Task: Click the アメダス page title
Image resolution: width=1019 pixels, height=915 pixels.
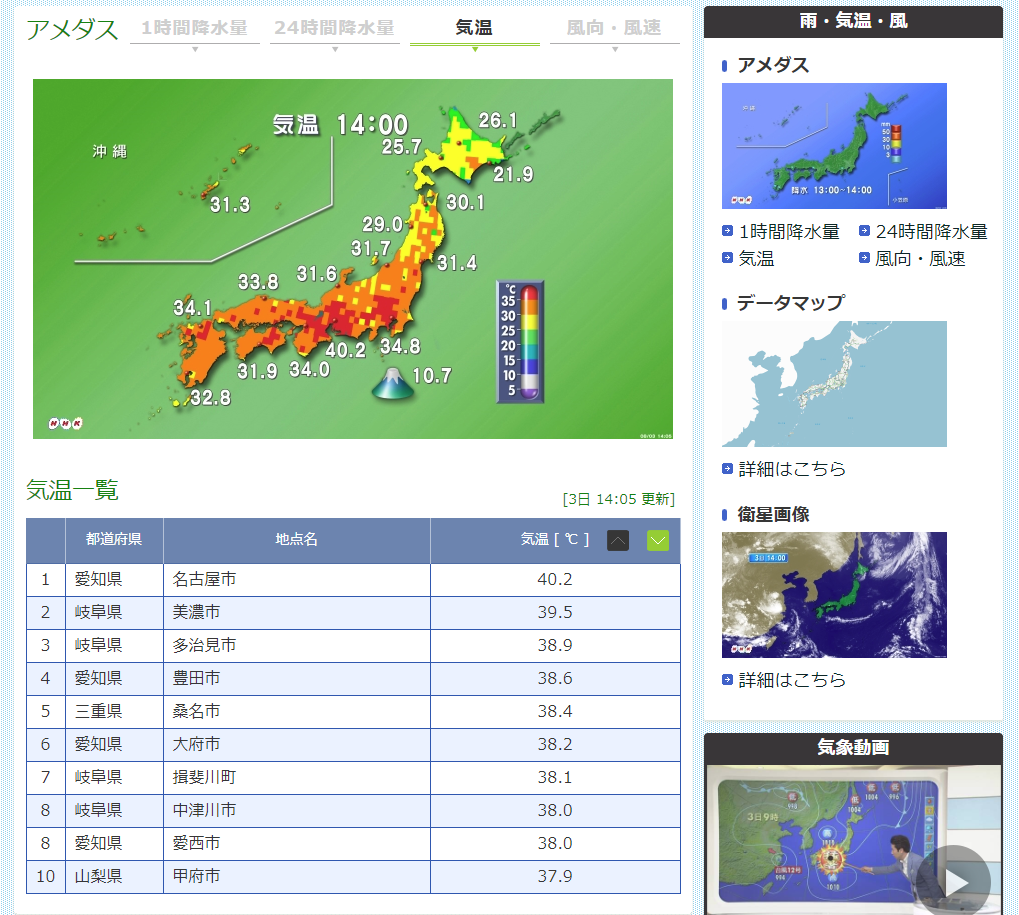Action: click(x=72, y=30)
